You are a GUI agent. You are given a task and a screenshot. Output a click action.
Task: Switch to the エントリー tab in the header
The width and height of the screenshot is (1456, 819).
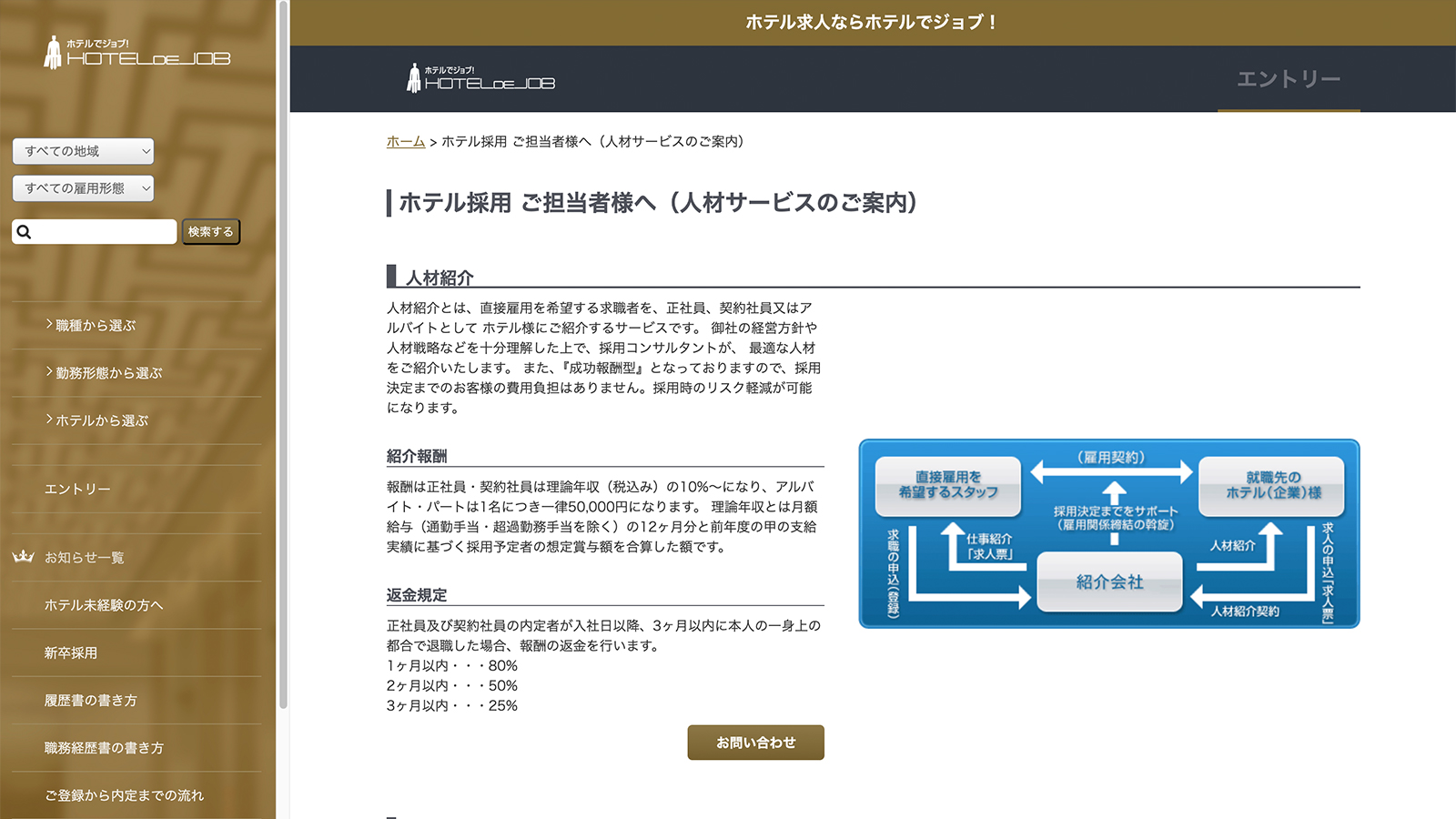click(1289, 79)
